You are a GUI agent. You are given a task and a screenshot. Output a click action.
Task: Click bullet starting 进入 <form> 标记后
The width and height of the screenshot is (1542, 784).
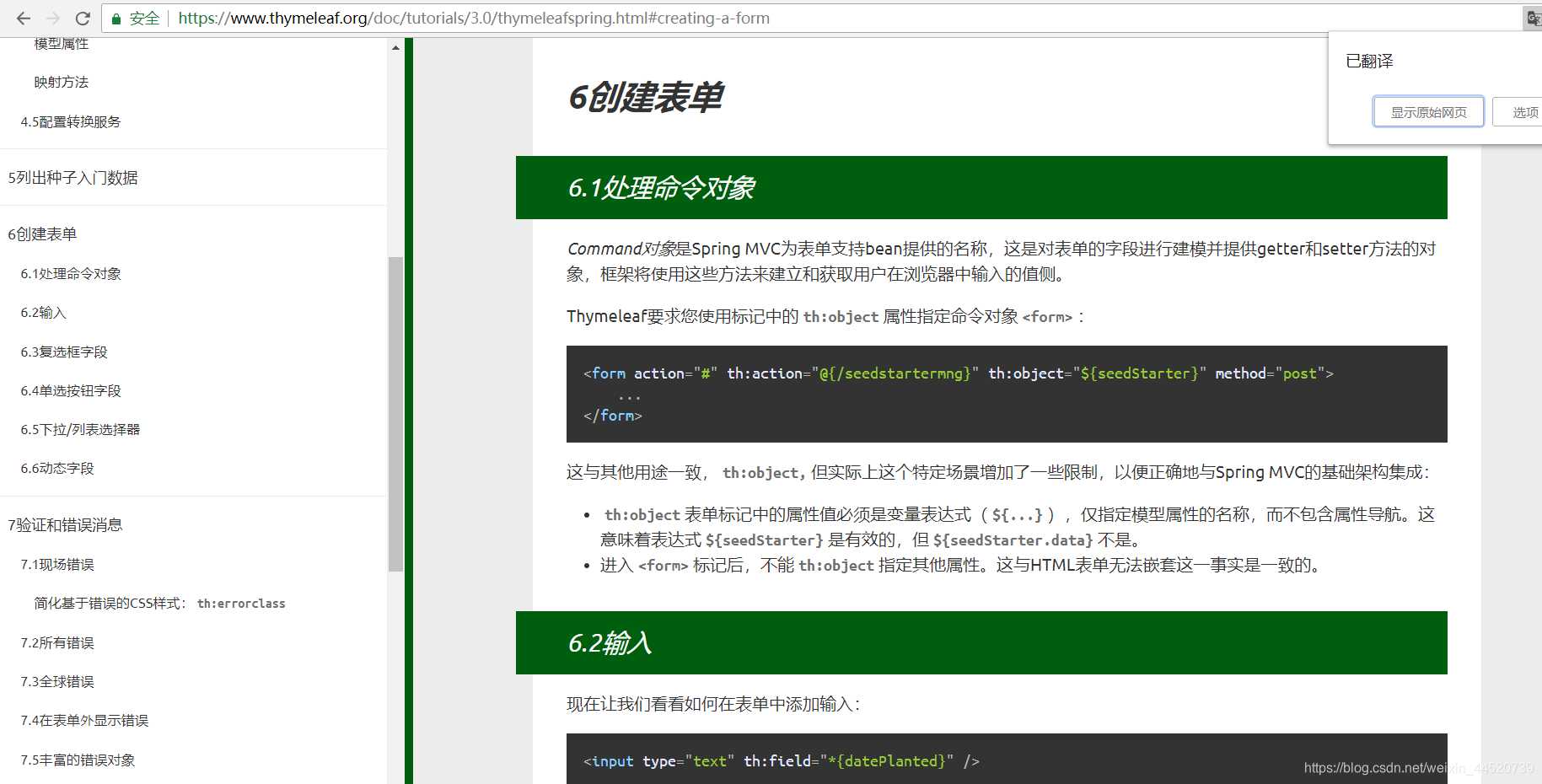coord(959,565)
